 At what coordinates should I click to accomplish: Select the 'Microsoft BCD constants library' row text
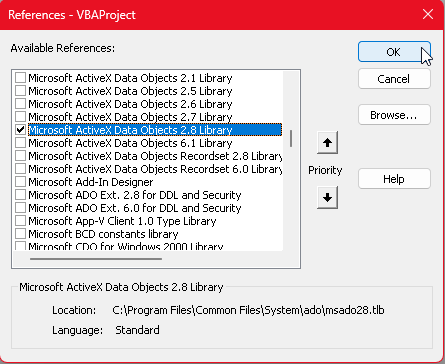(x=103, y=234)
